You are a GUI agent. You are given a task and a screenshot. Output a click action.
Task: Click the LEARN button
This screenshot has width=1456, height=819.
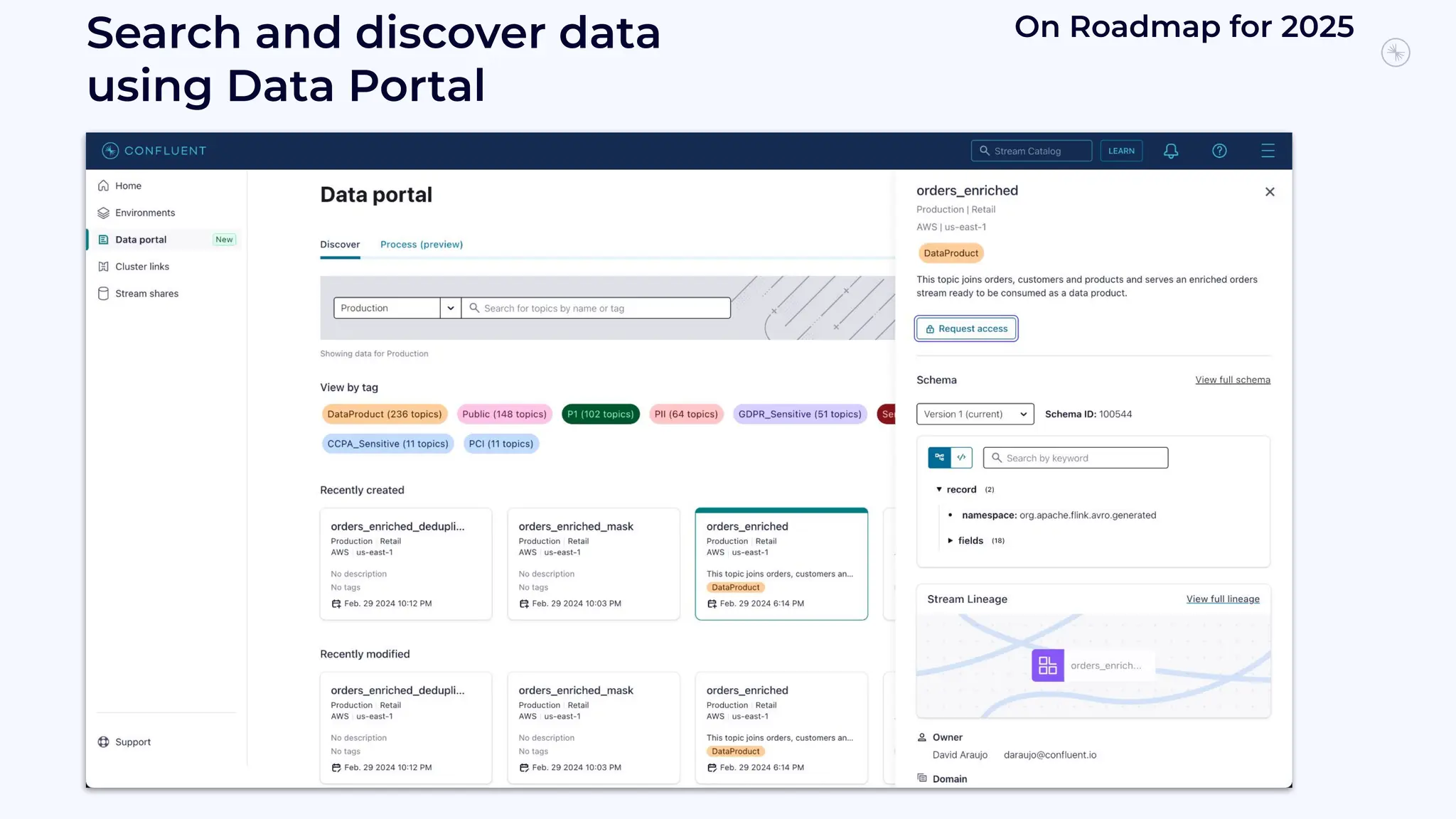click(1121, 151)
